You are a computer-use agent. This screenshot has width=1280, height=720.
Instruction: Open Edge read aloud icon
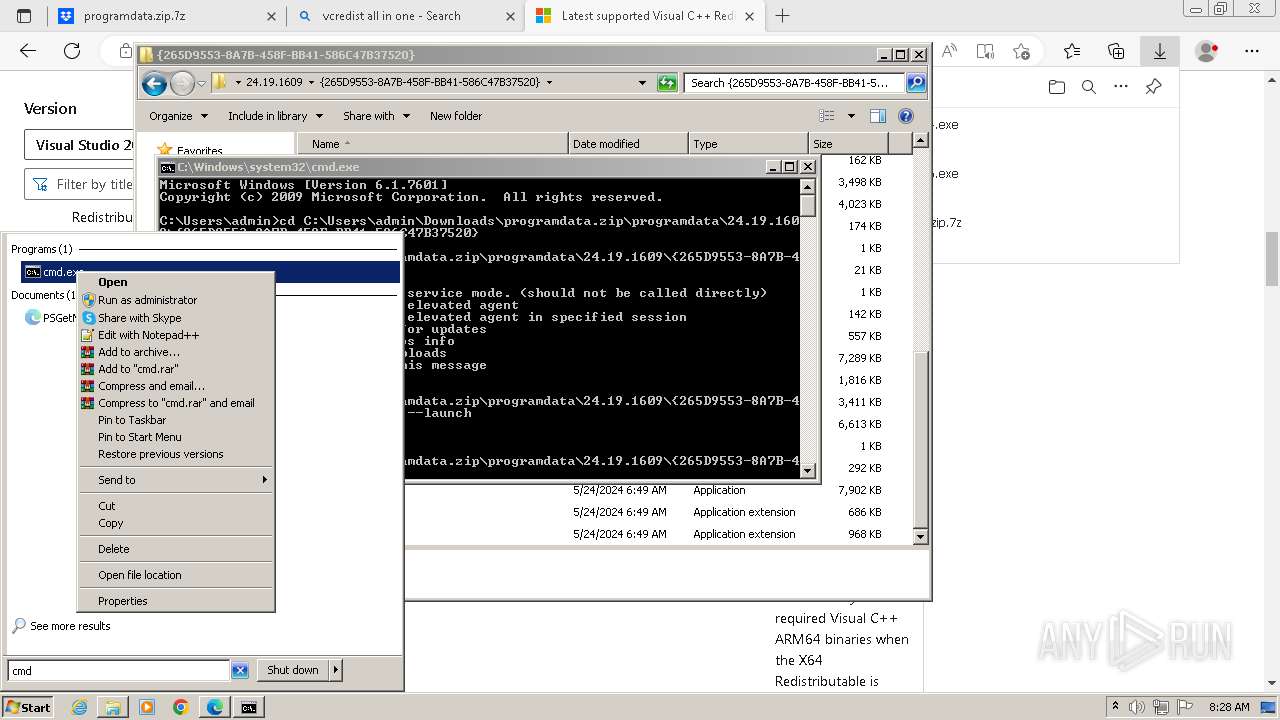[949, 51]
